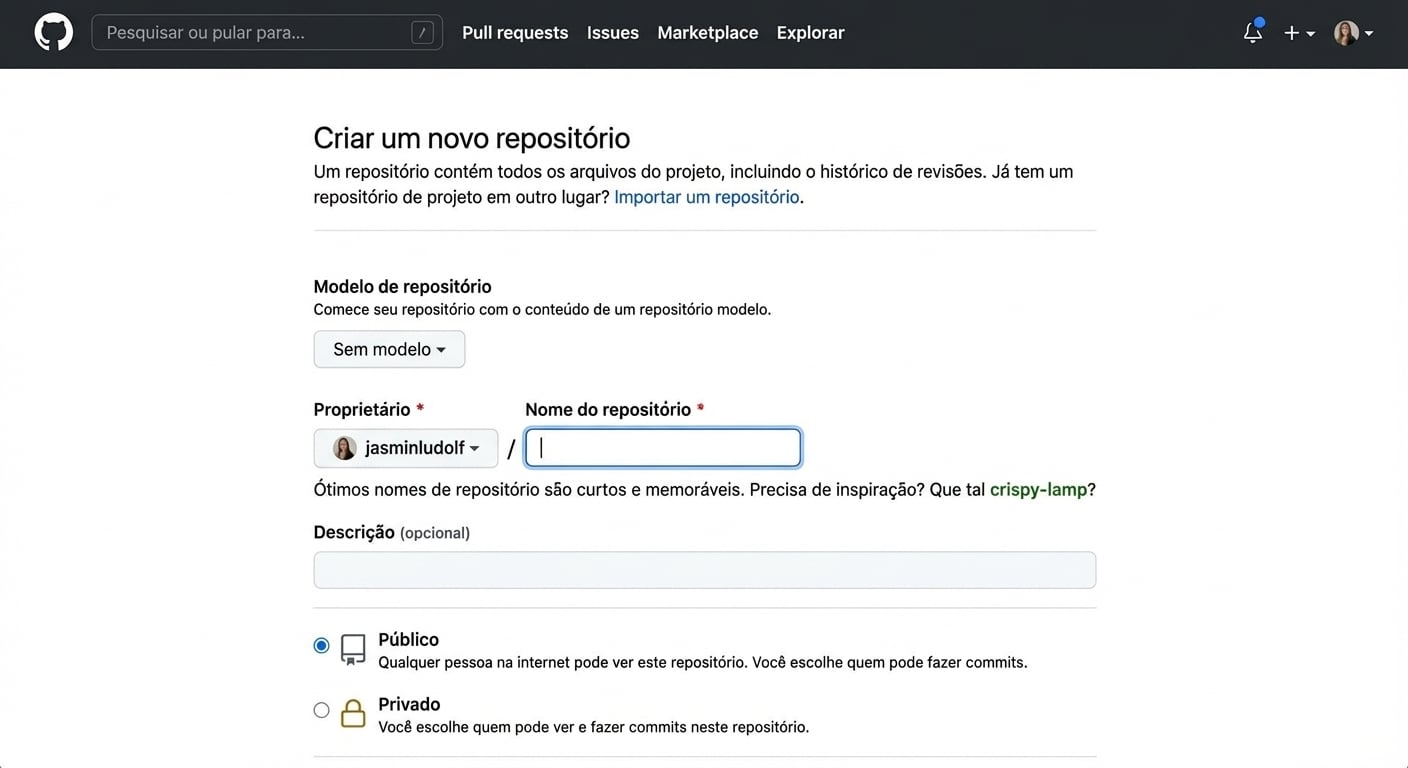Screen dimensions: 1408x768
Task: Open the notifications bell
Action: point(1253,33)
